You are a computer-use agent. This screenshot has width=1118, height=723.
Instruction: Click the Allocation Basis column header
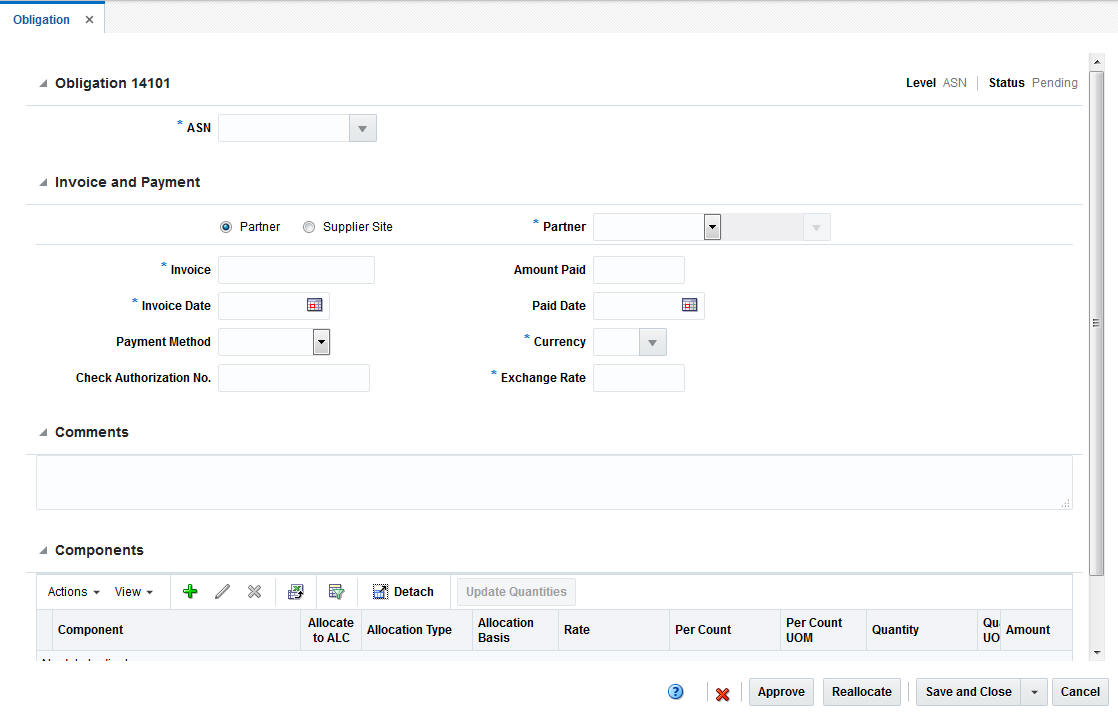coord(516,630)
